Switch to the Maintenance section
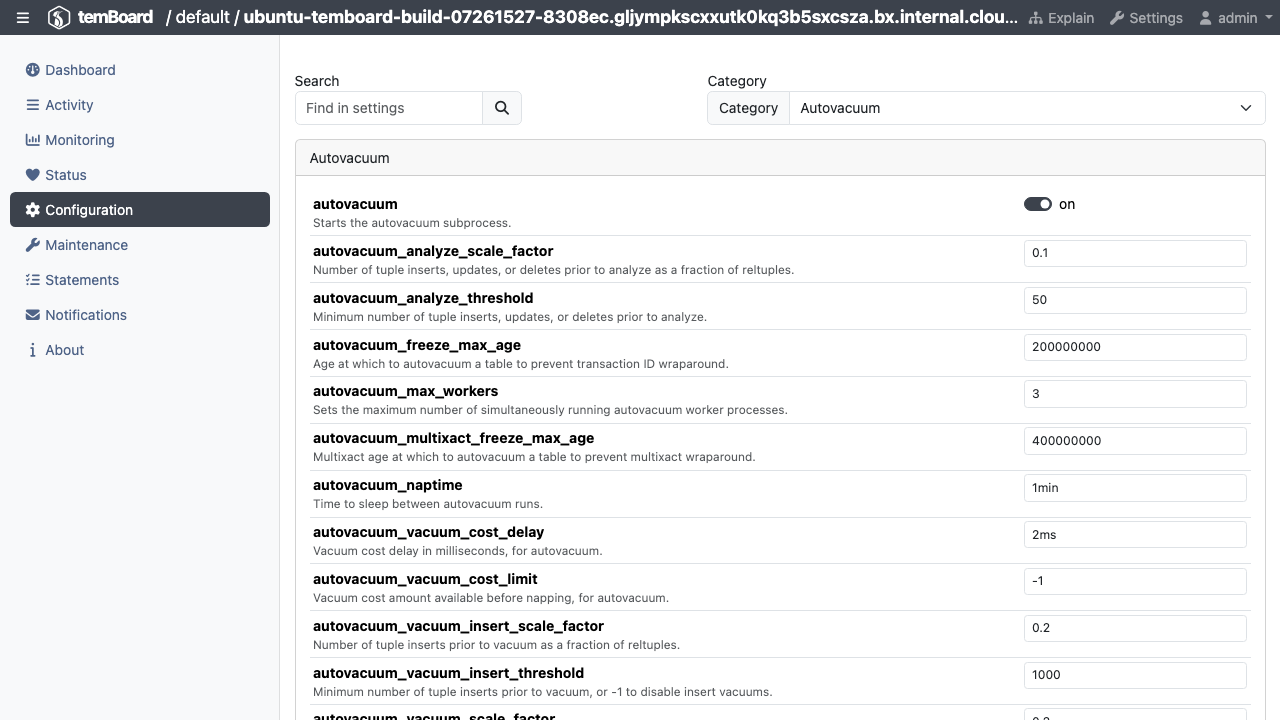 pyautogui.click(x=140, y=245)
